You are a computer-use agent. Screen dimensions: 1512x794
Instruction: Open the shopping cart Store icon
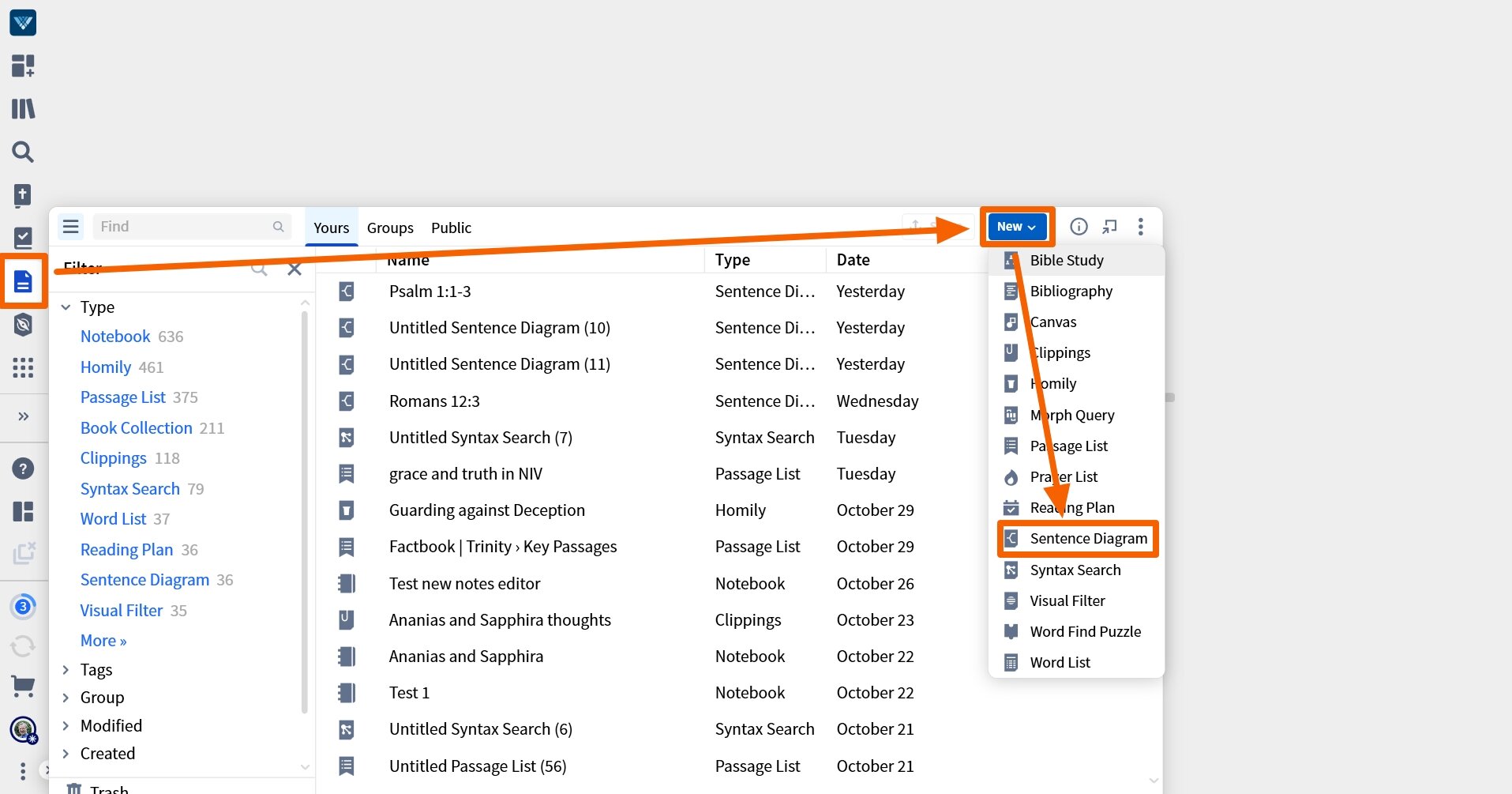[23, 687]
